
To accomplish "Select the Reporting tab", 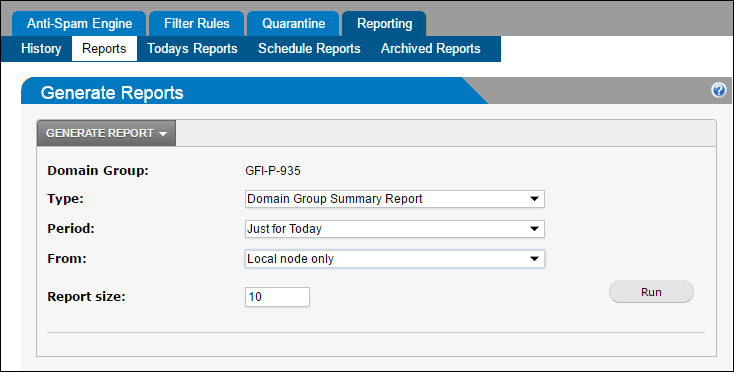I will pos(384,23).
